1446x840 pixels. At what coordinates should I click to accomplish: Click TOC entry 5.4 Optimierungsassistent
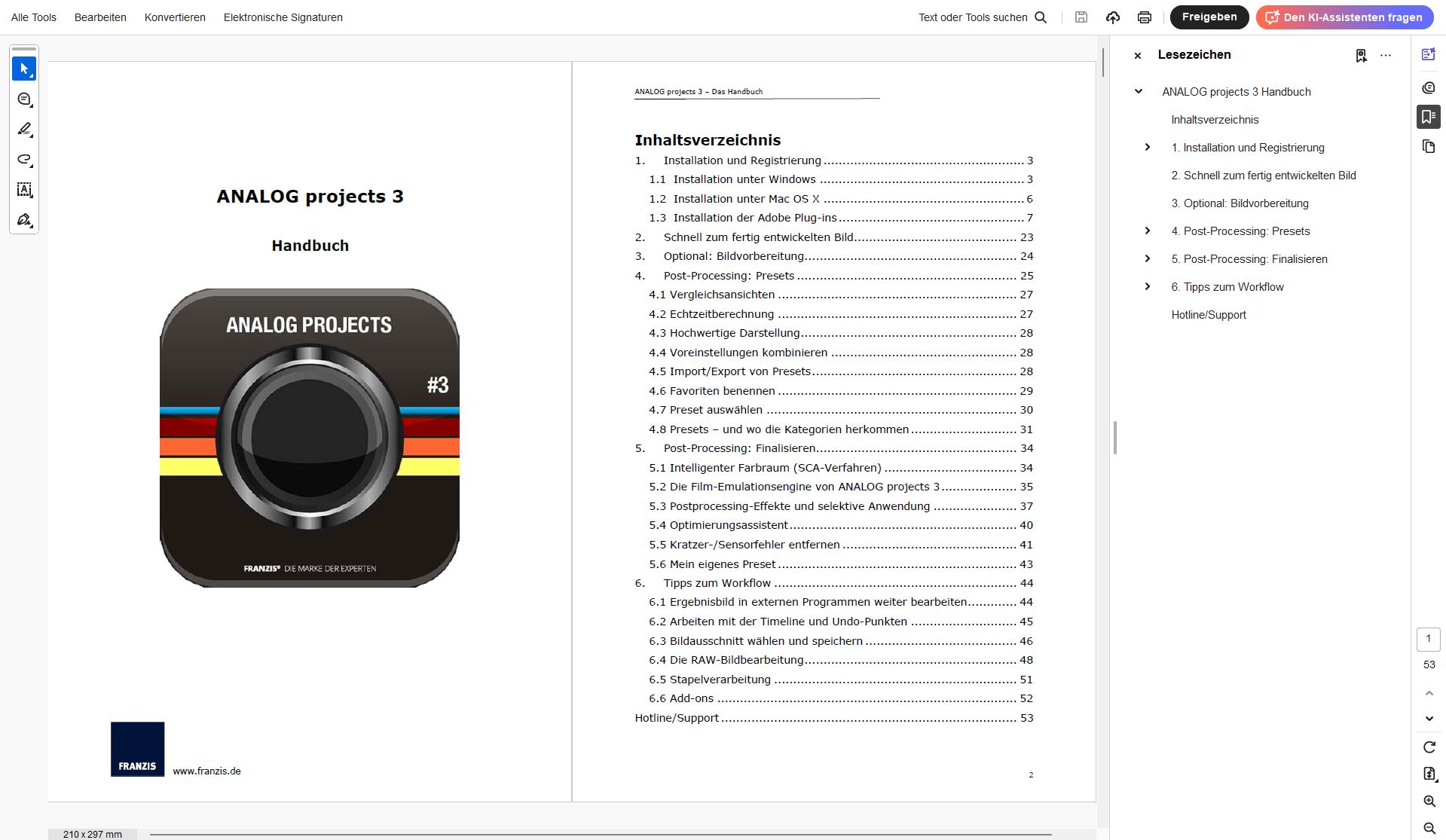click(841, 525)
